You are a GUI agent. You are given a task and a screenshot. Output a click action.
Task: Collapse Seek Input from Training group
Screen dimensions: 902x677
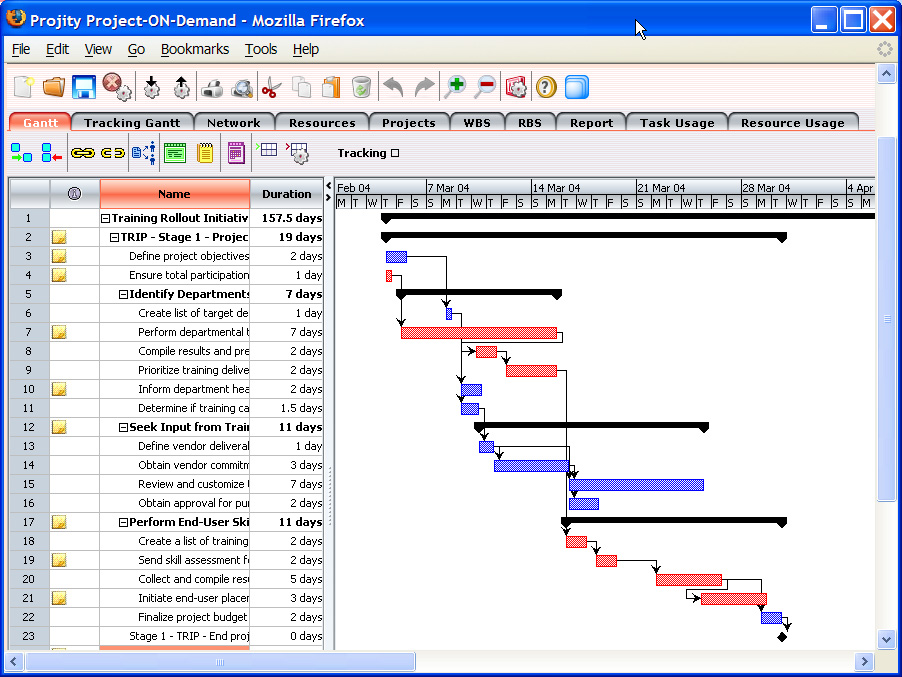tap(123, 427)
